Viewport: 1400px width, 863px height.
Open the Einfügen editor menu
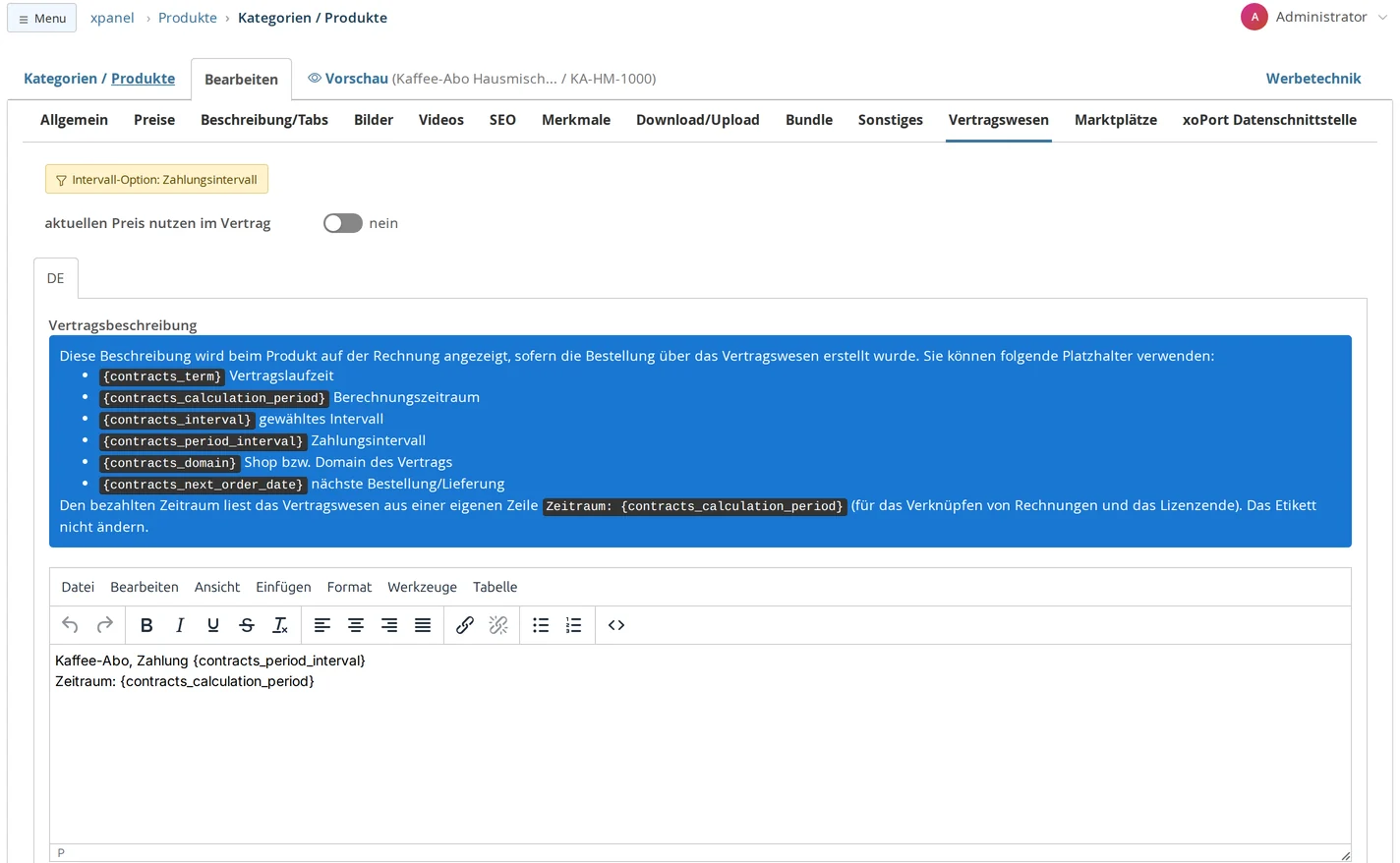pos(283,587)
